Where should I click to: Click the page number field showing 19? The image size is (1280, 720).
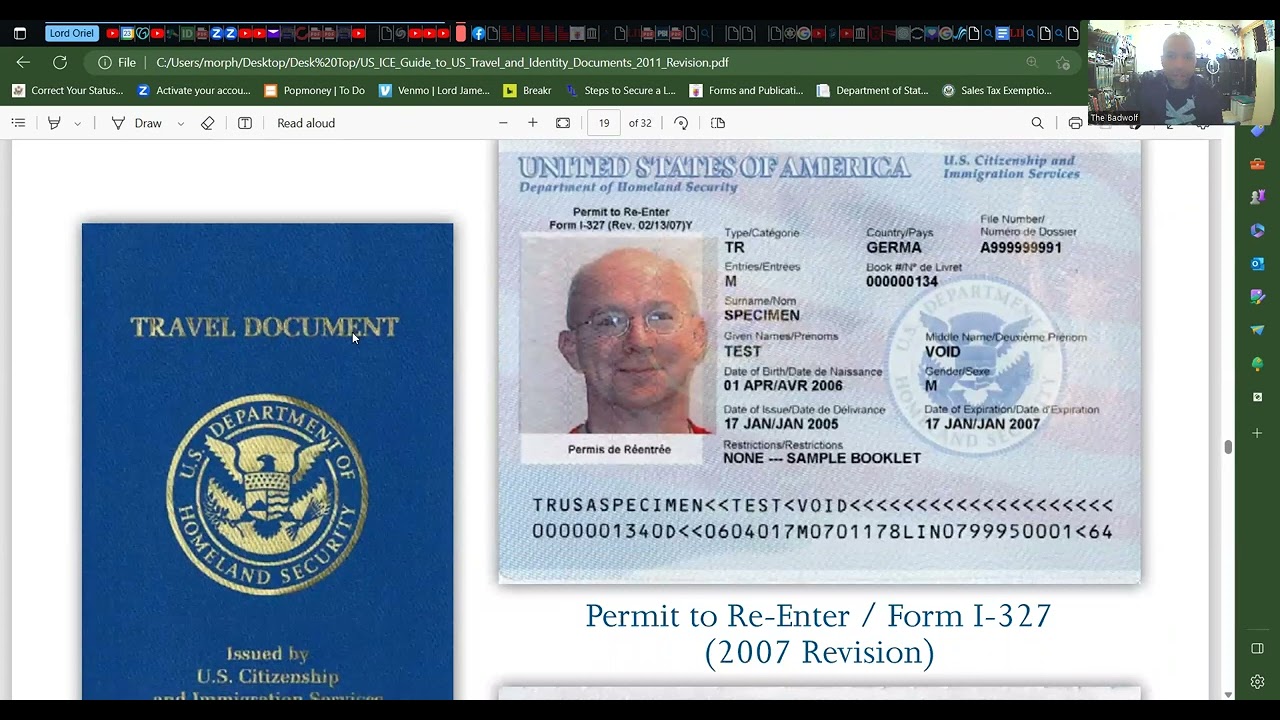tap(604, 123)
